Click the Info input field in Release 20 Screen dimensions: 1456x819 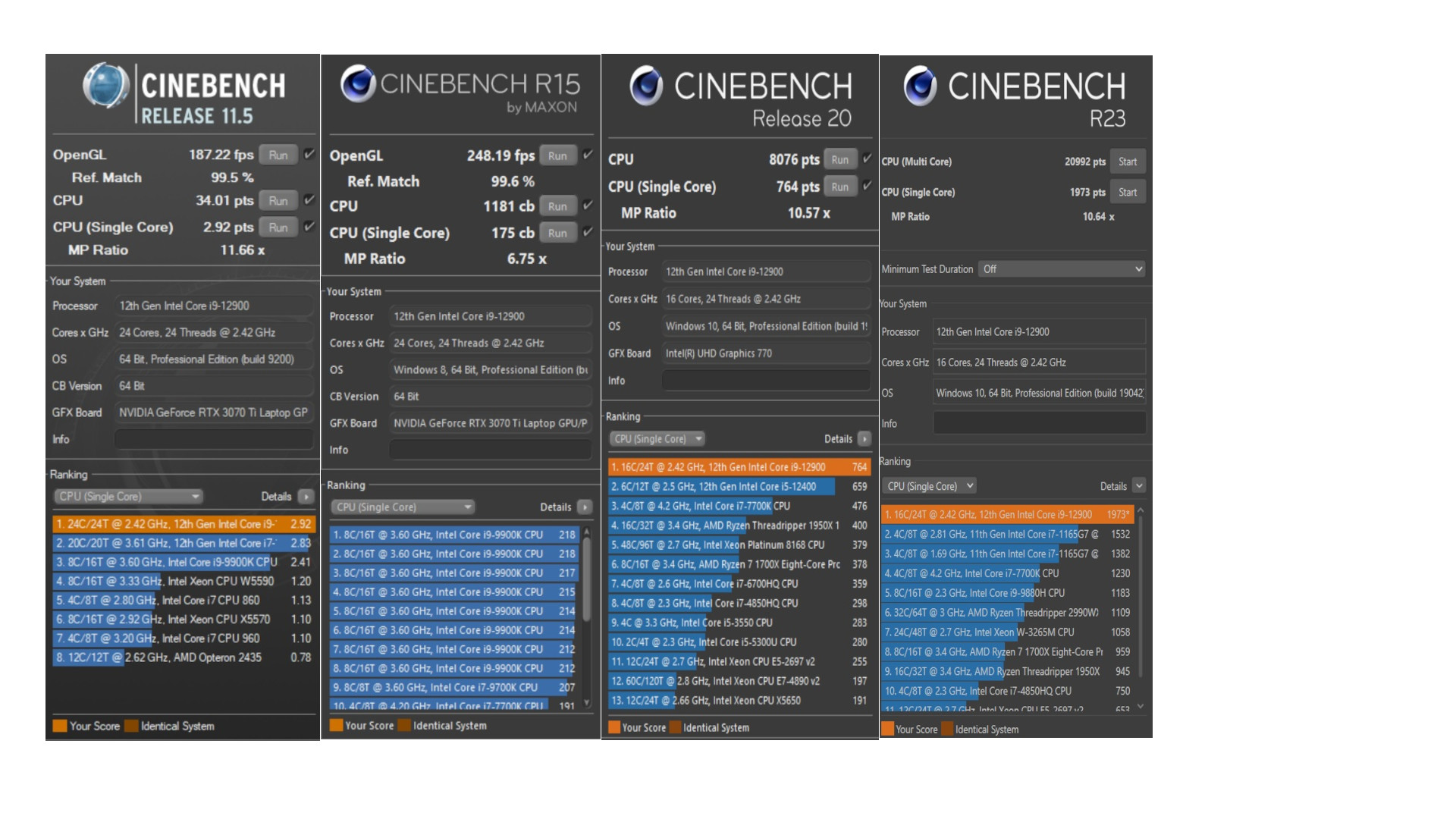coord(766,381)
